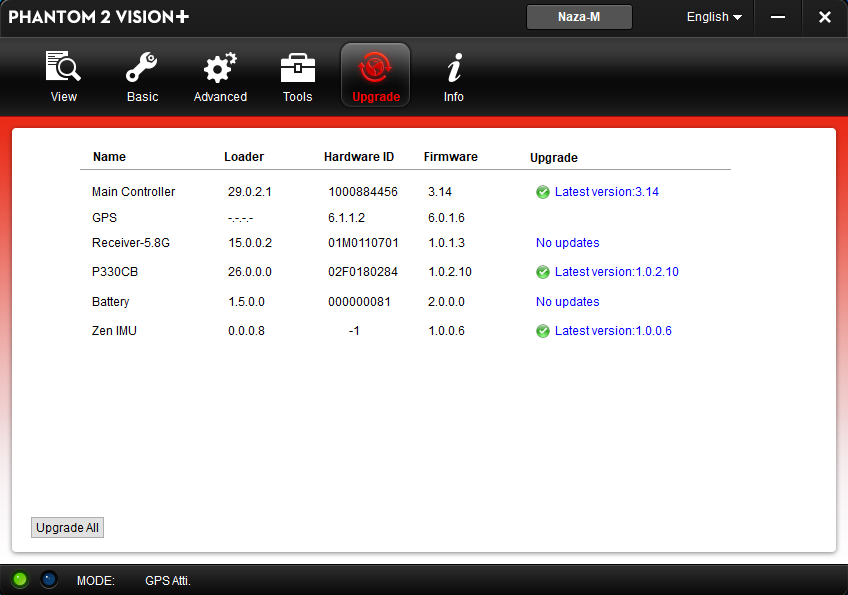This screenshot has width=848, height=595.
Task: Select the Battery row name
Action: [111, 302]
